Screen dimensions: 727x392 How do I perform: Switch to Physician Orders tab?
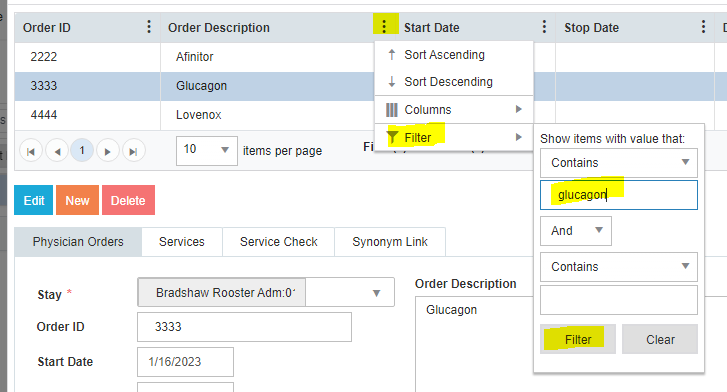pyautogui.click(x=78, y=242)
